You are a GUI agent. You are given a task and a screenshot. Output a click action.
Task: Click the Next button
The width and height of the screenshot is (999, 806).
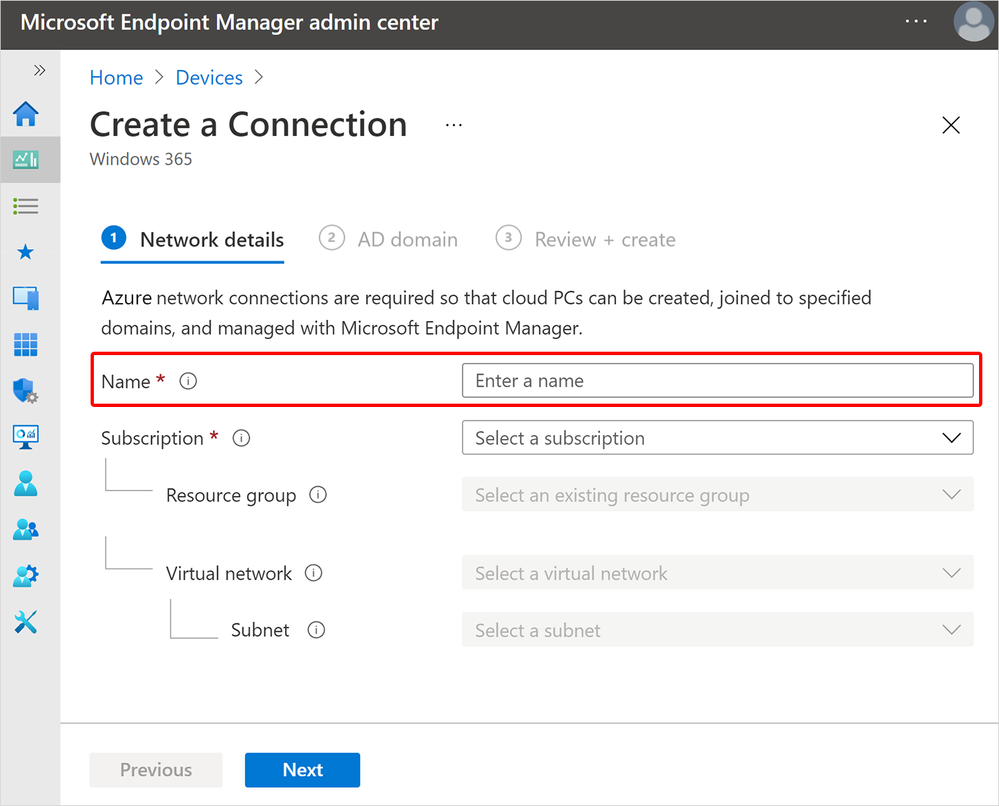click(303, 770)
